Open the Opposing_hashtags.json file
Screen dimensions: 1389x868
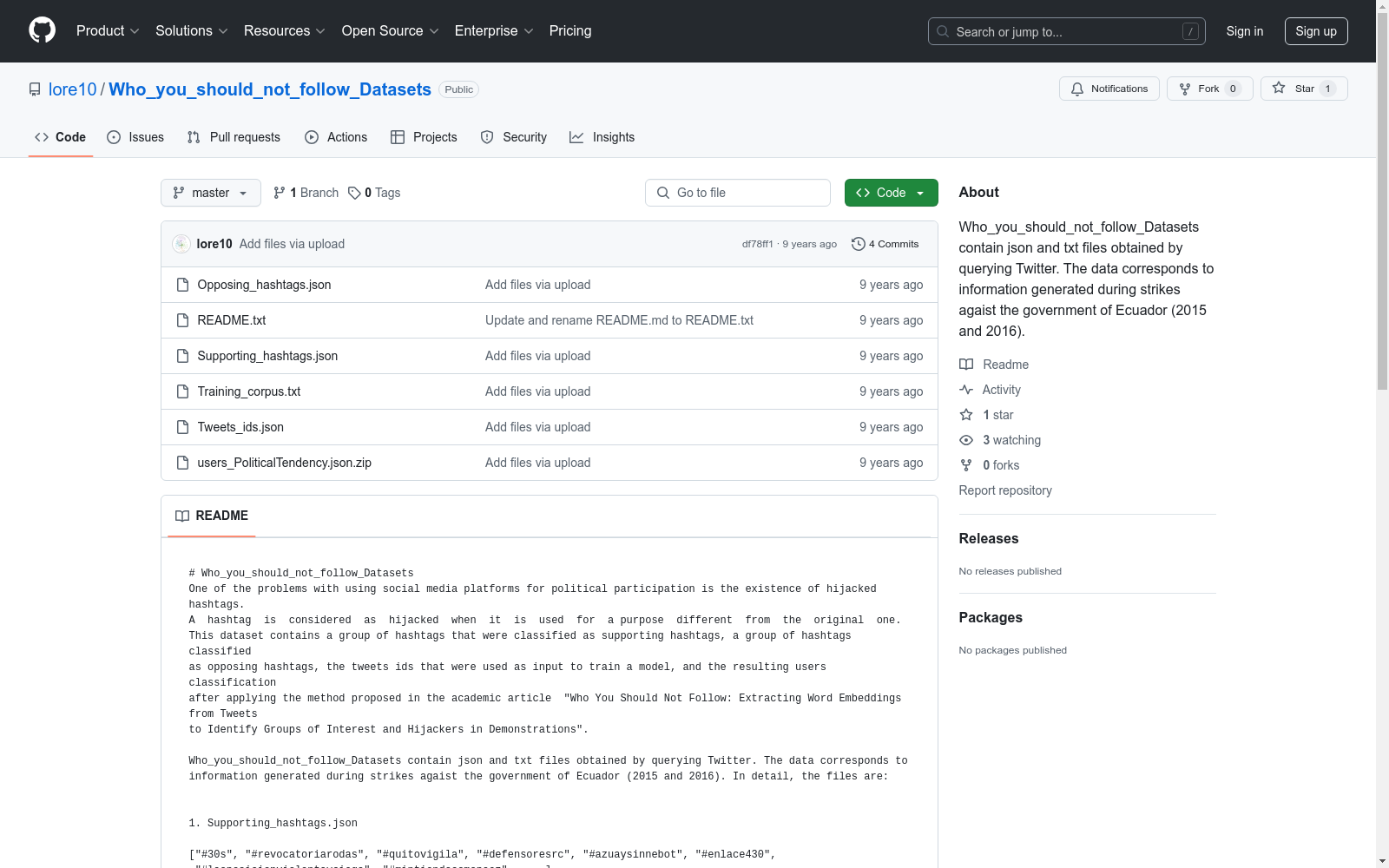[x=264, y=285]
